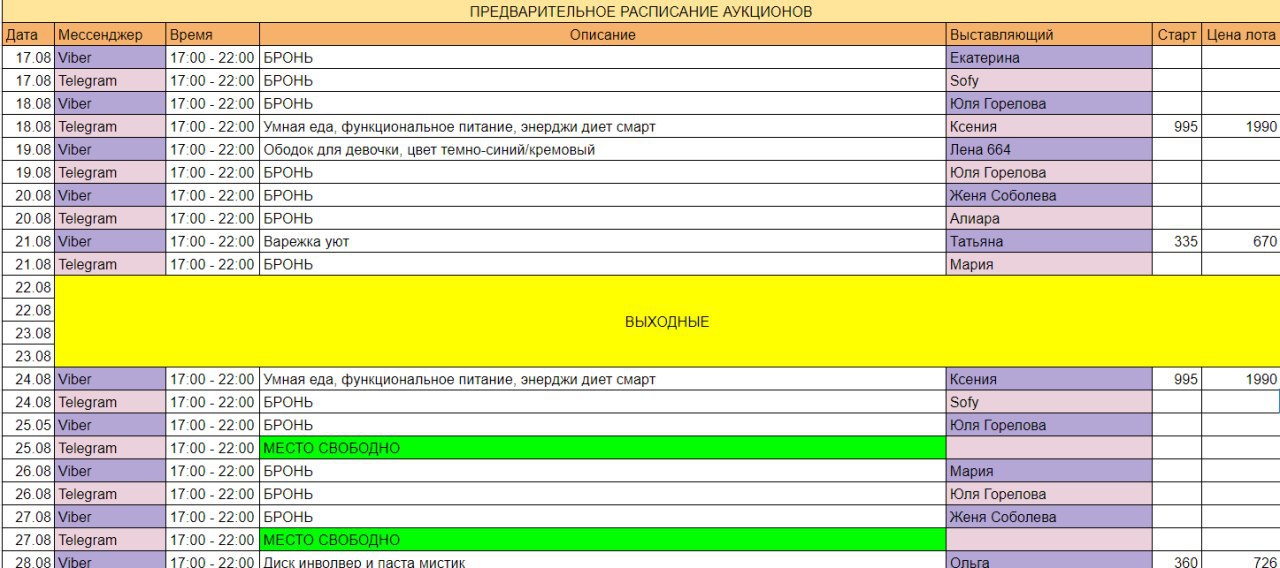This screenshot has height=568, width=1280.
Task: Select the Viber cell for 19.08
Action: coord(110,150)
